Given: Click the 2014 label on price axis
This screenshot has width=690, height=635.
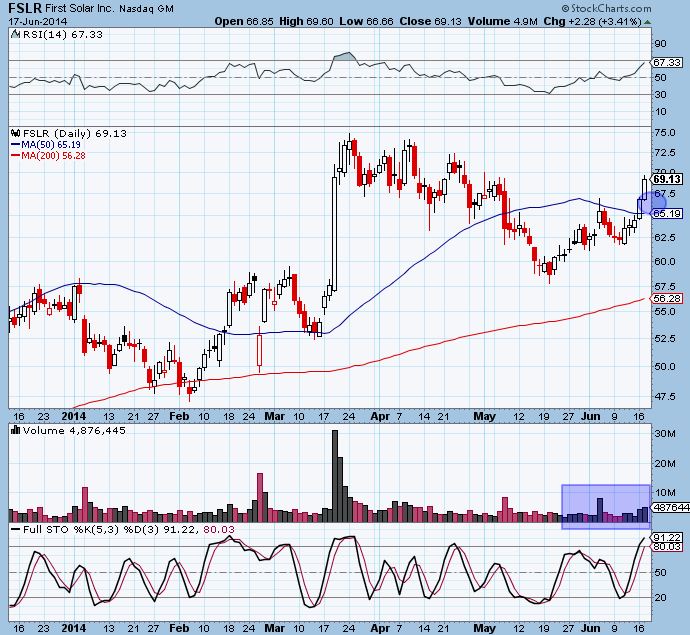Looking at the screenshot, I should (73, 416).
